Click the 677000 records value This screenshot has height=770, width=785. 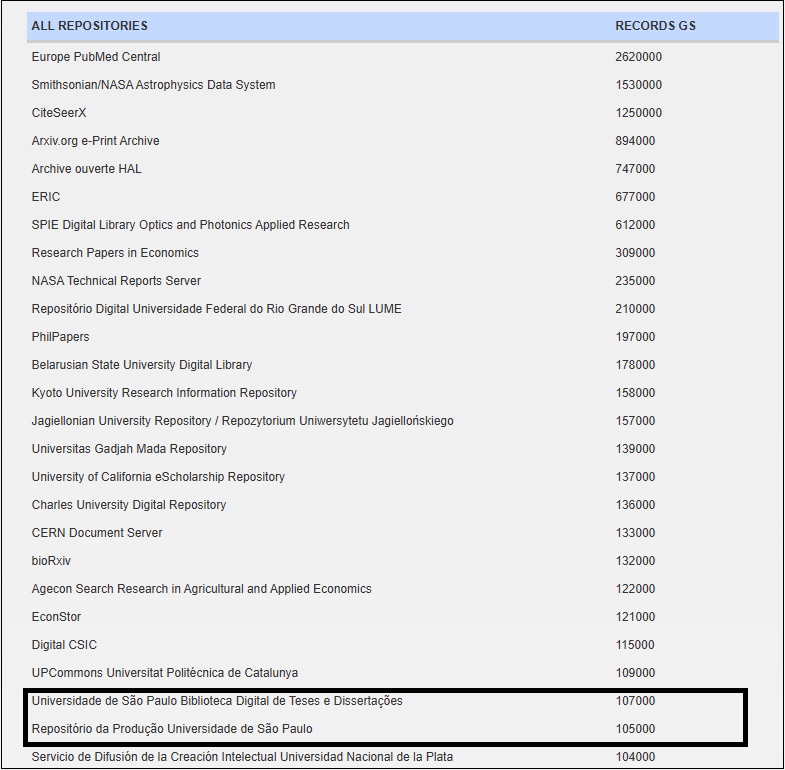coord(635,197)
